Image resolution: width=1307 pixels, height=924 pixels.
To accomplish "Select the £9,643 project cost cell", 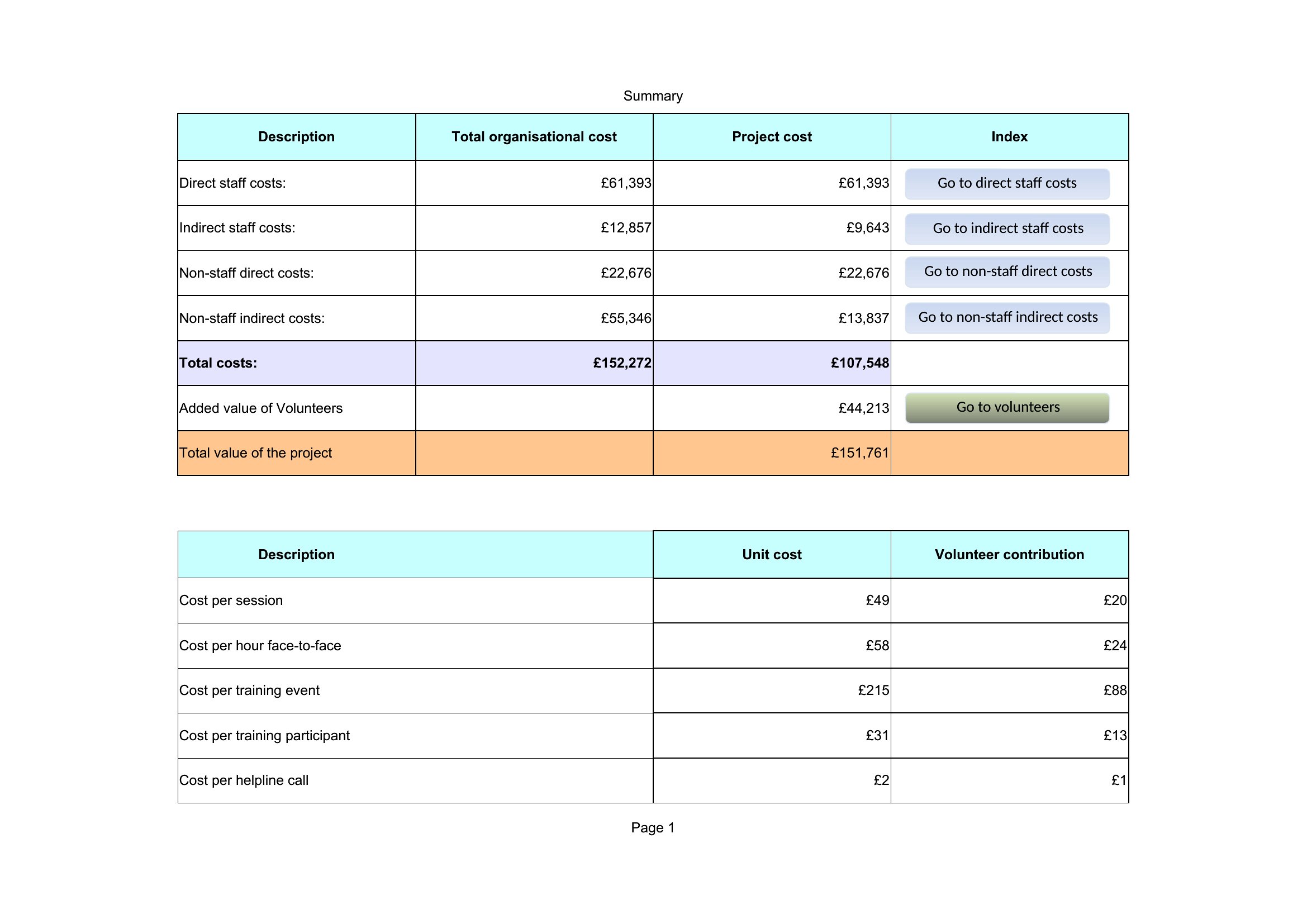I will 772,228.
